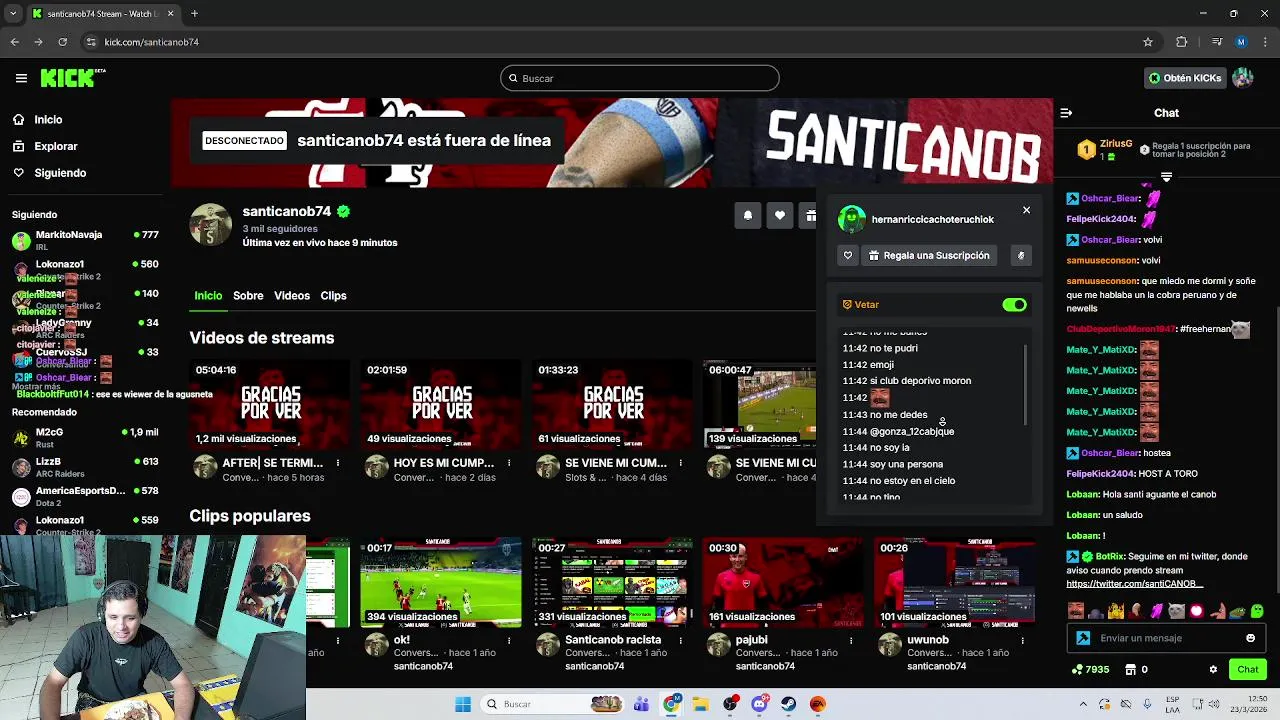Image resolution: width=1280 pixels, height=720 pixels.
Task: Open the 05:04:16 stream video thumbnail
Action: pyautogui.click(x=270, y=404)
